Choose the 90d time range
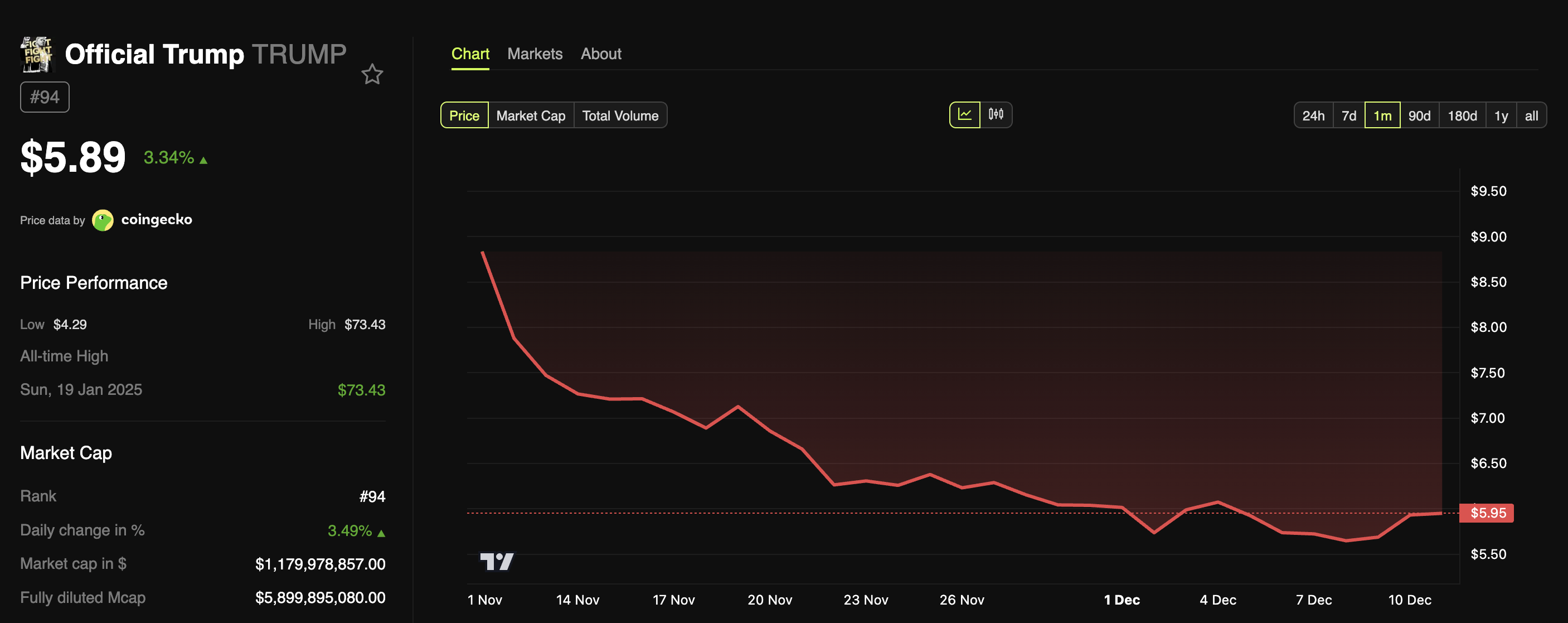The height and width of the screenshot is (623, 1568). 1420,115
